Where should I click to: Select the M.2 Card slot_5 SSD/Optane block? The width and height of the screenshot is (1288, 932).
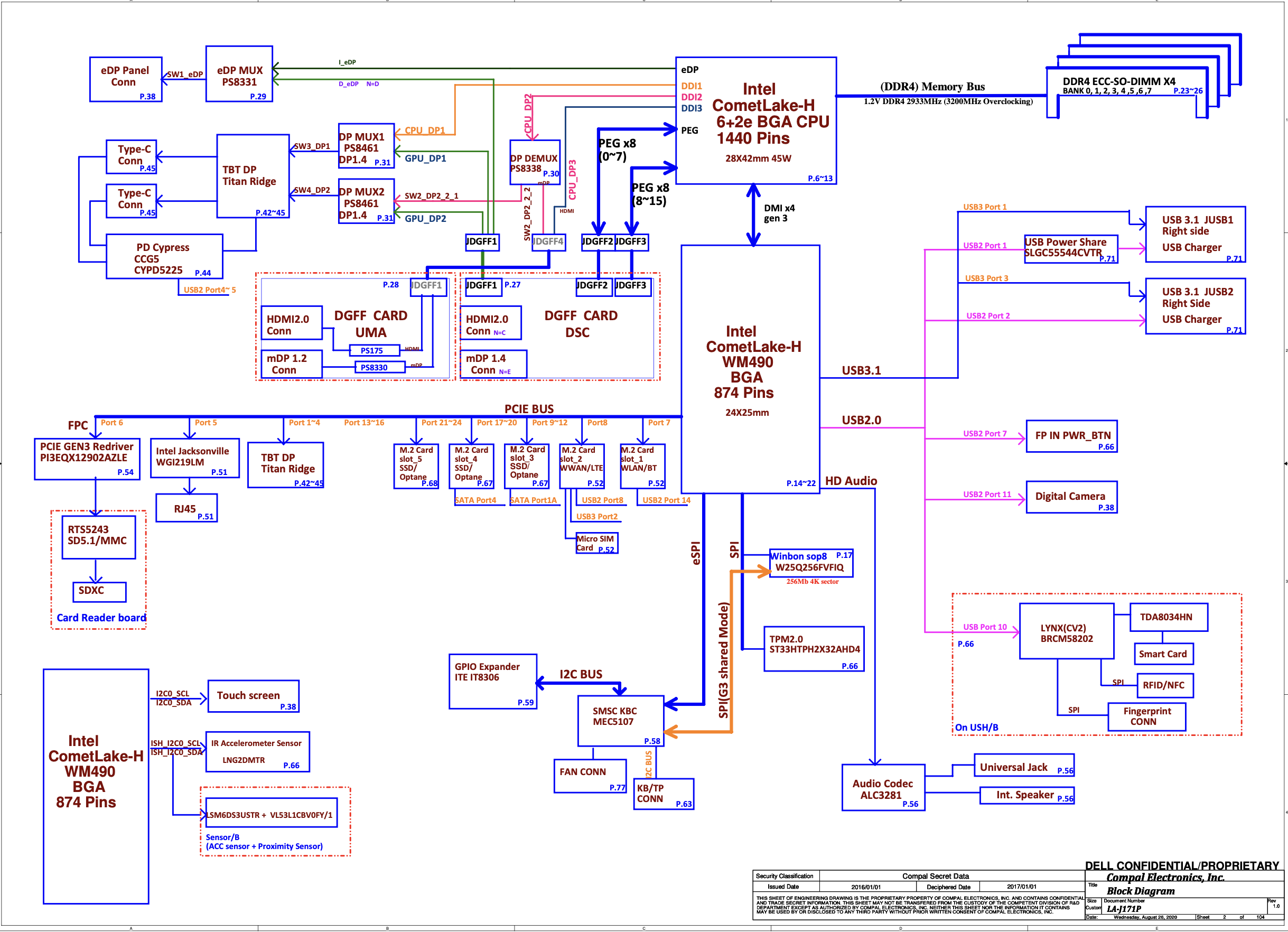pyautogui.click(x=416, y=467)
